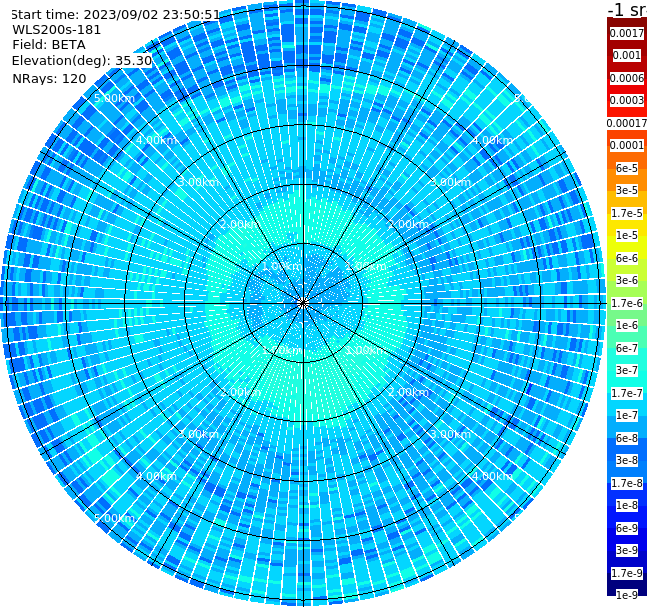The height and width of the screenshot is (607, 647).
Task: Click the 'Start time: 2023/09/02 23:50:51' text
Action: (x=115, y=14)
